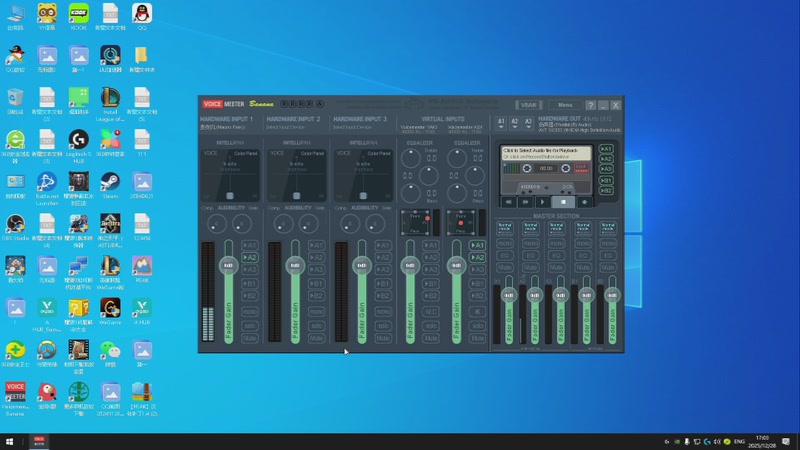Click Hardware Input 2 Comp knob
Screen dimensions: 800x450
(283, 224)
